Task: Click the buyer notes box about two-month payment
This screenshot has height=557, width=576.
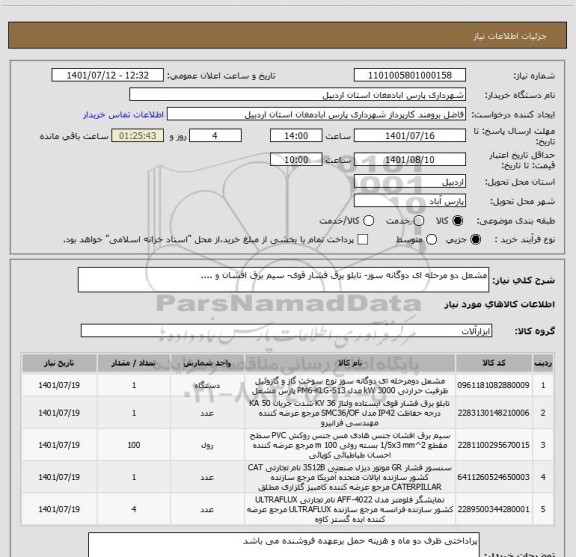Action: tap(284, 545)
